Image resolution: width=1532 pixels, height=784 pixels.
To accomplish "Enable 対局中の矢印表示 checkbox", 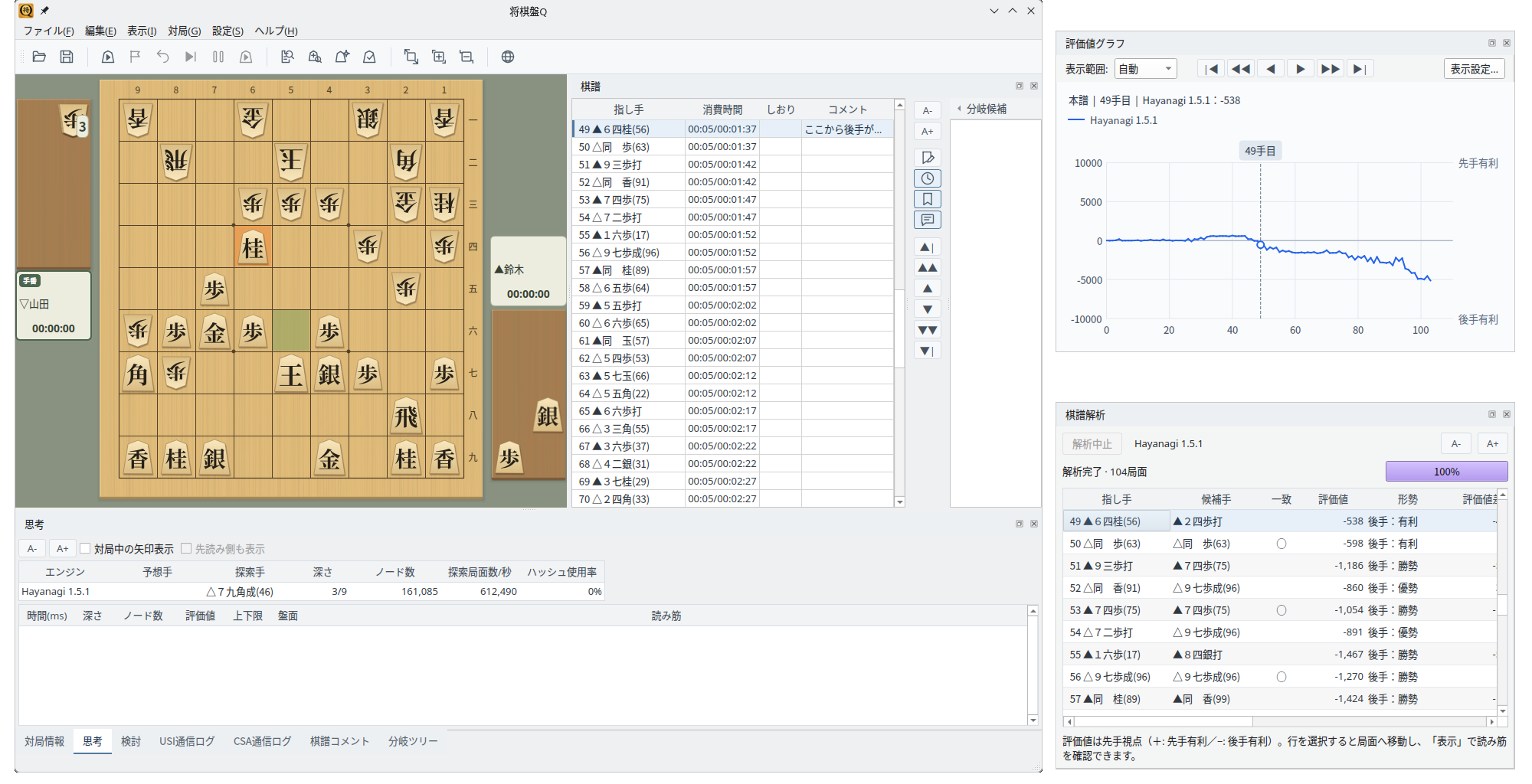I will (85, 549).
